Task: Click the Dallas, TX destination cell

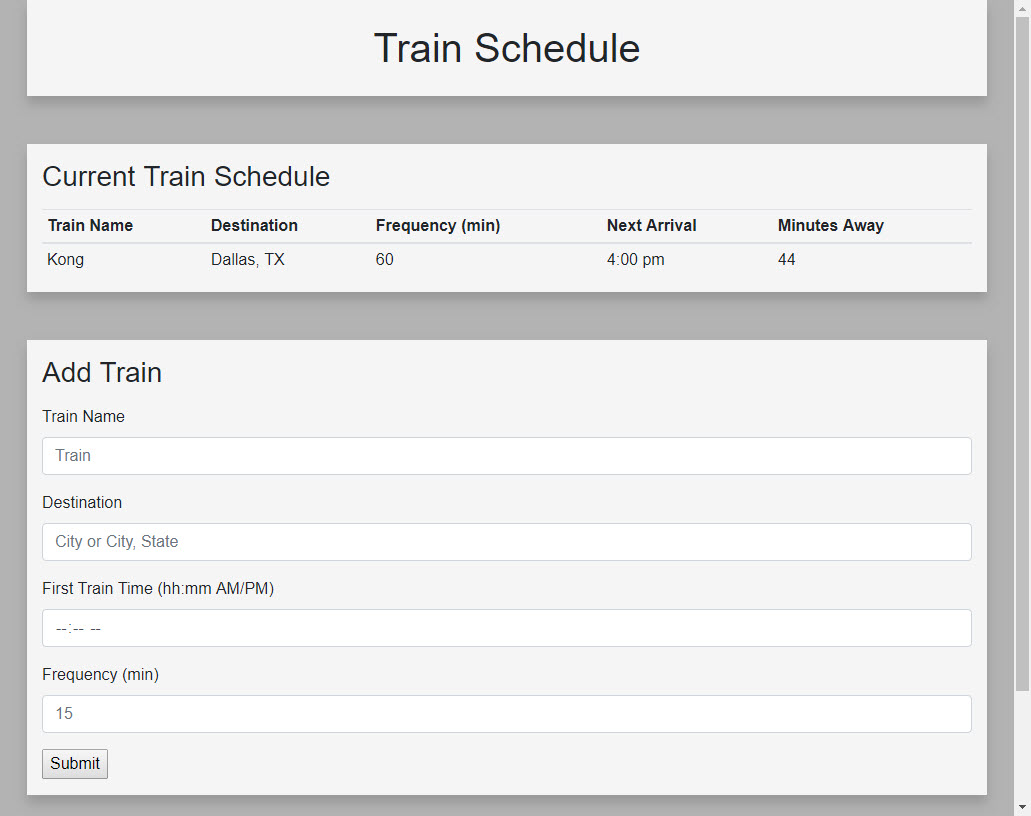Action: (247, 259)
